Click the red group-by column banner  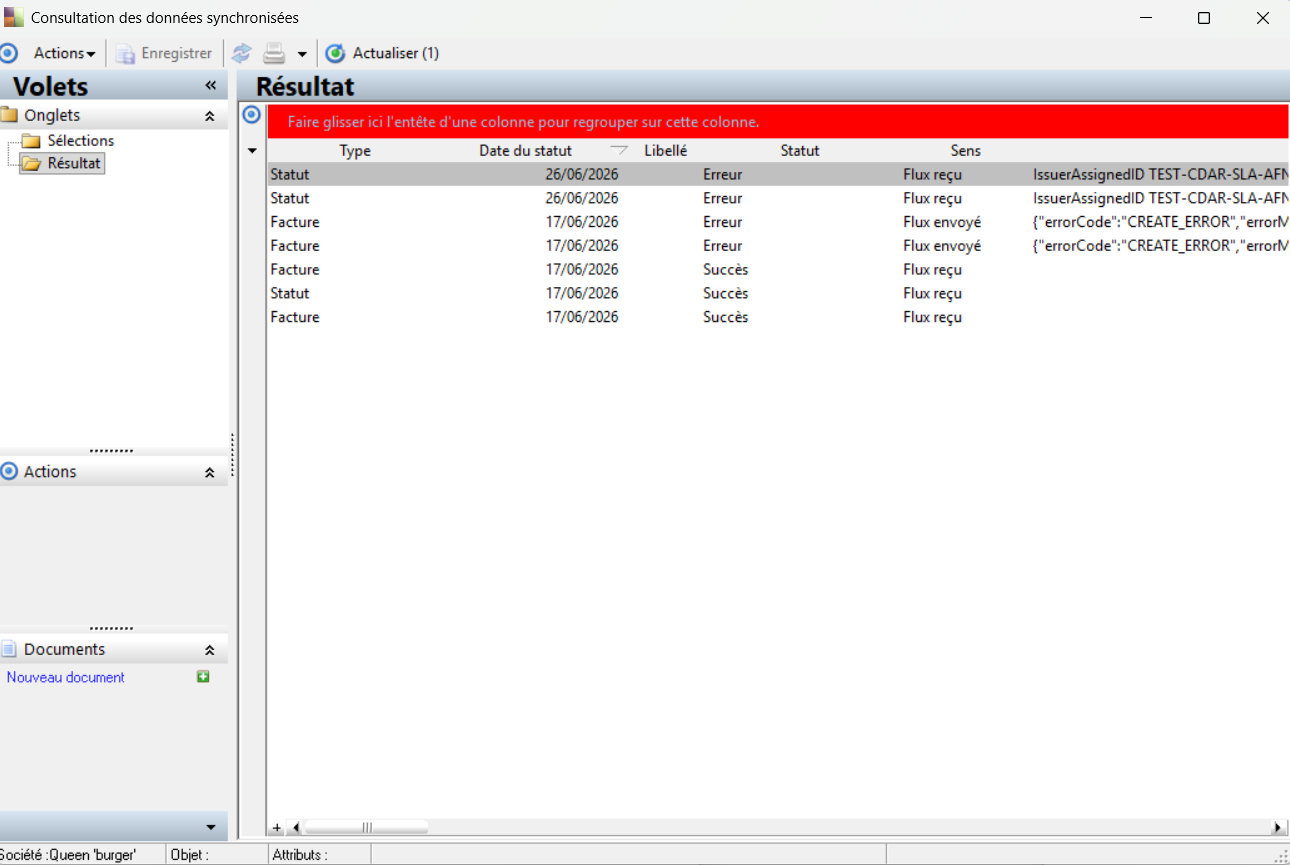pos(777,122)
